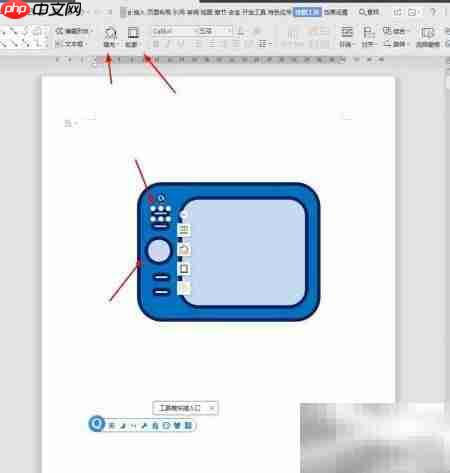Viewport: 450px width, 473px height.
Task: Select the light circle on the tablet drawing
Action: point(159,250)
